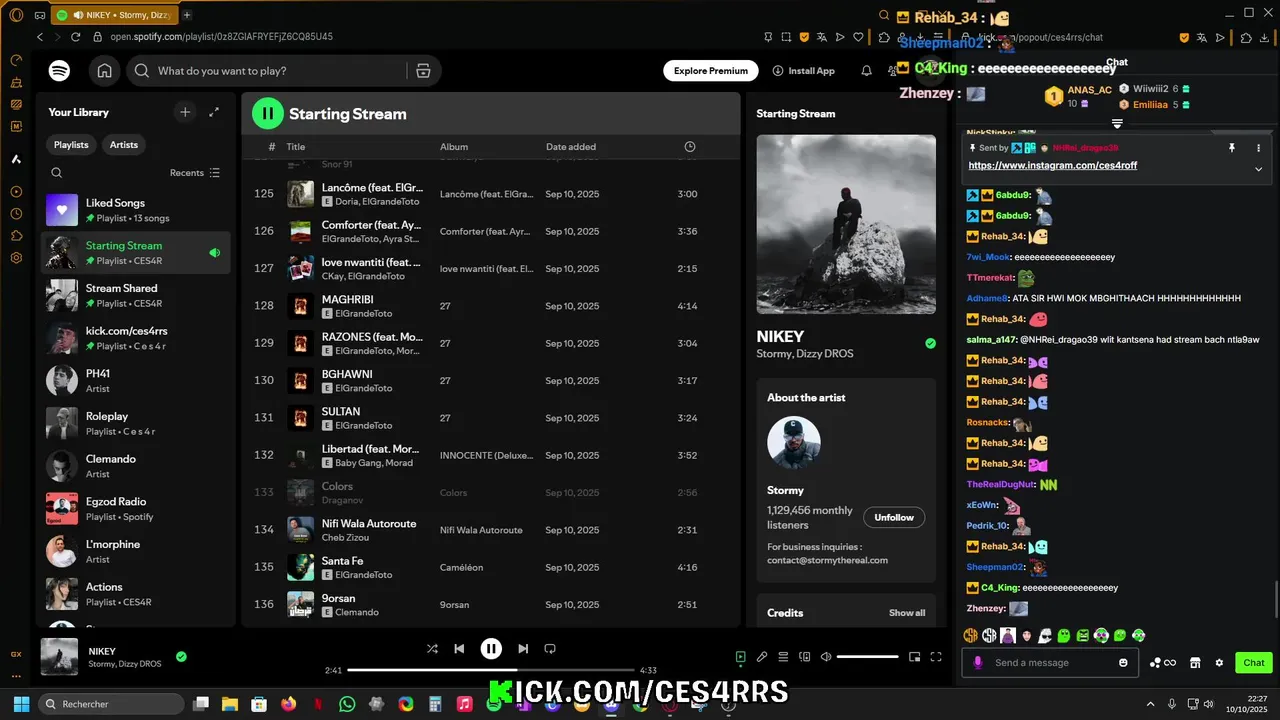
Task: Show lyrics with microphone icon
Action: click(762, 657)
